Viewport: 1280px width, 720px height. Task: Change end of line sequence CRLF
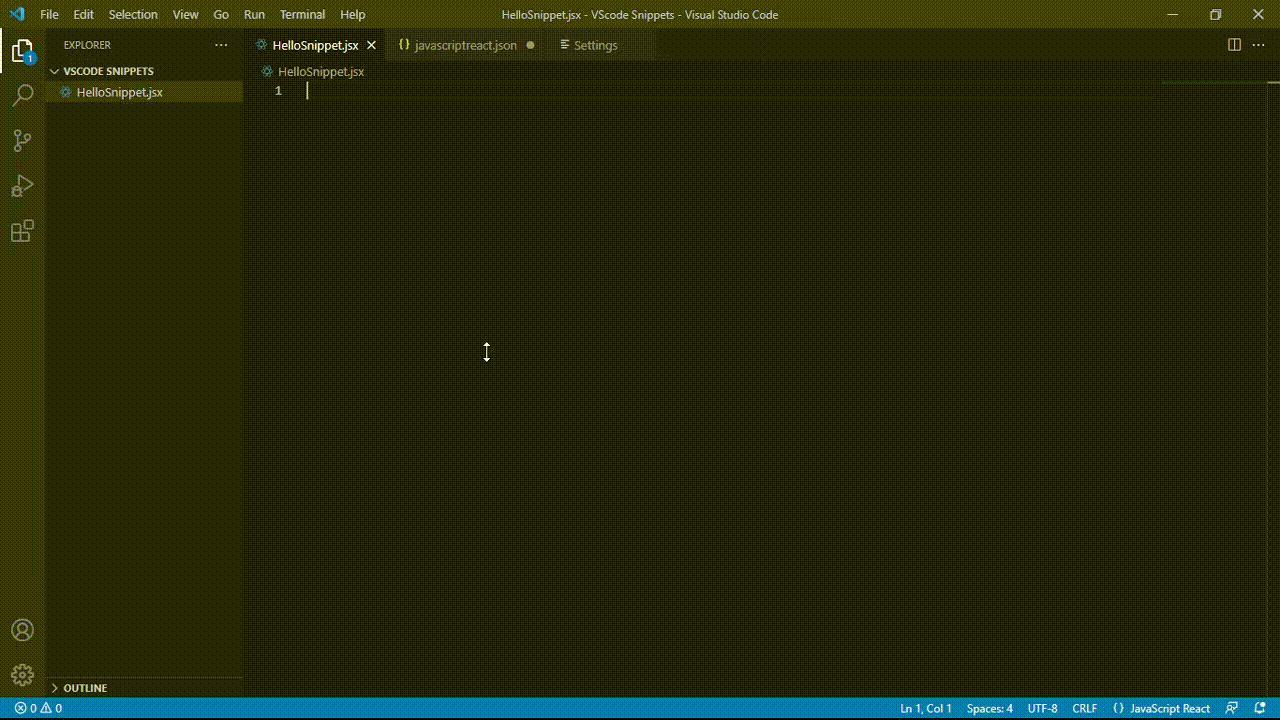(x=1085, y=708)
